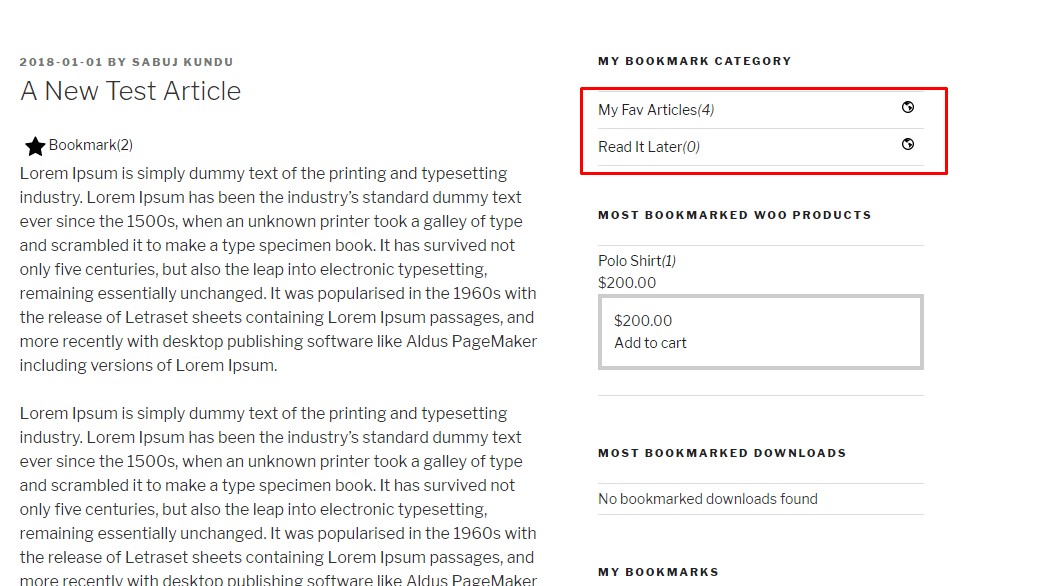Screen dimensions: 1052x586
Task: Open the 2018-01-01 post date link
Action: tap(61, 62)
